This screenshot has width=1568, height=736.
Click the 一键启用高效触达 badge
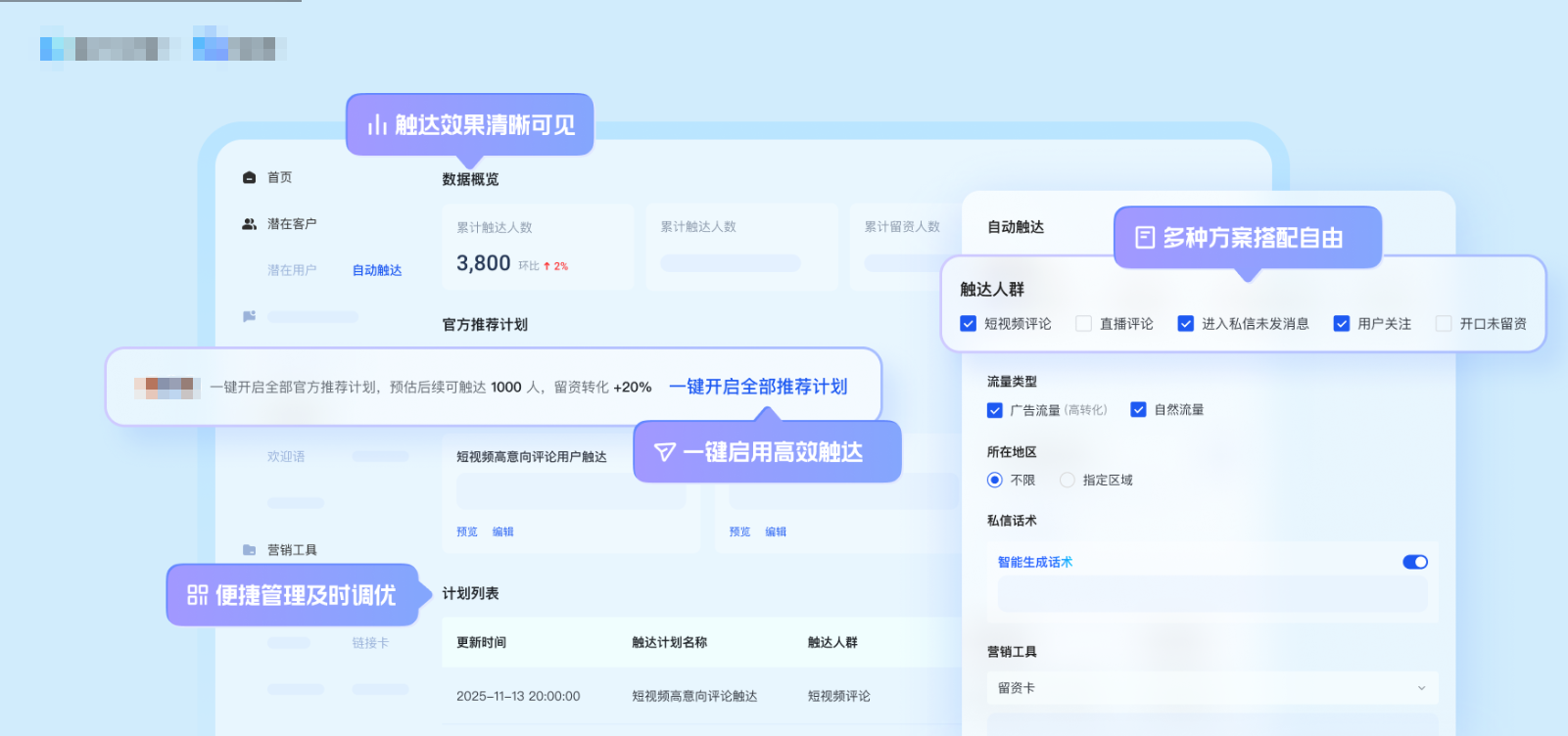coord(767,452)
